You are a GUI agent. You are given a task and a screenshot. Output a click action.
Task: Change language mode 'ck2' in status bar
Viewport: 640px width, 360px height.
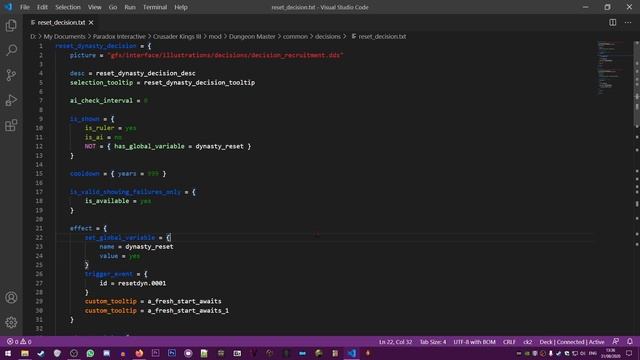pos(527,342)
